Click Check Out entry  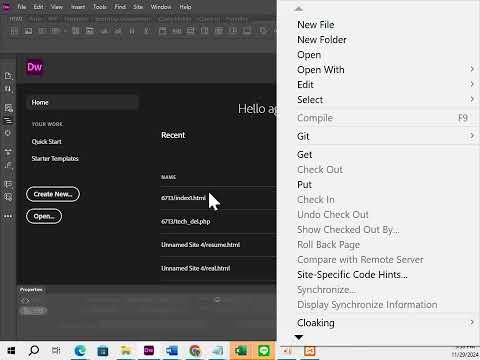pos(320,170)
